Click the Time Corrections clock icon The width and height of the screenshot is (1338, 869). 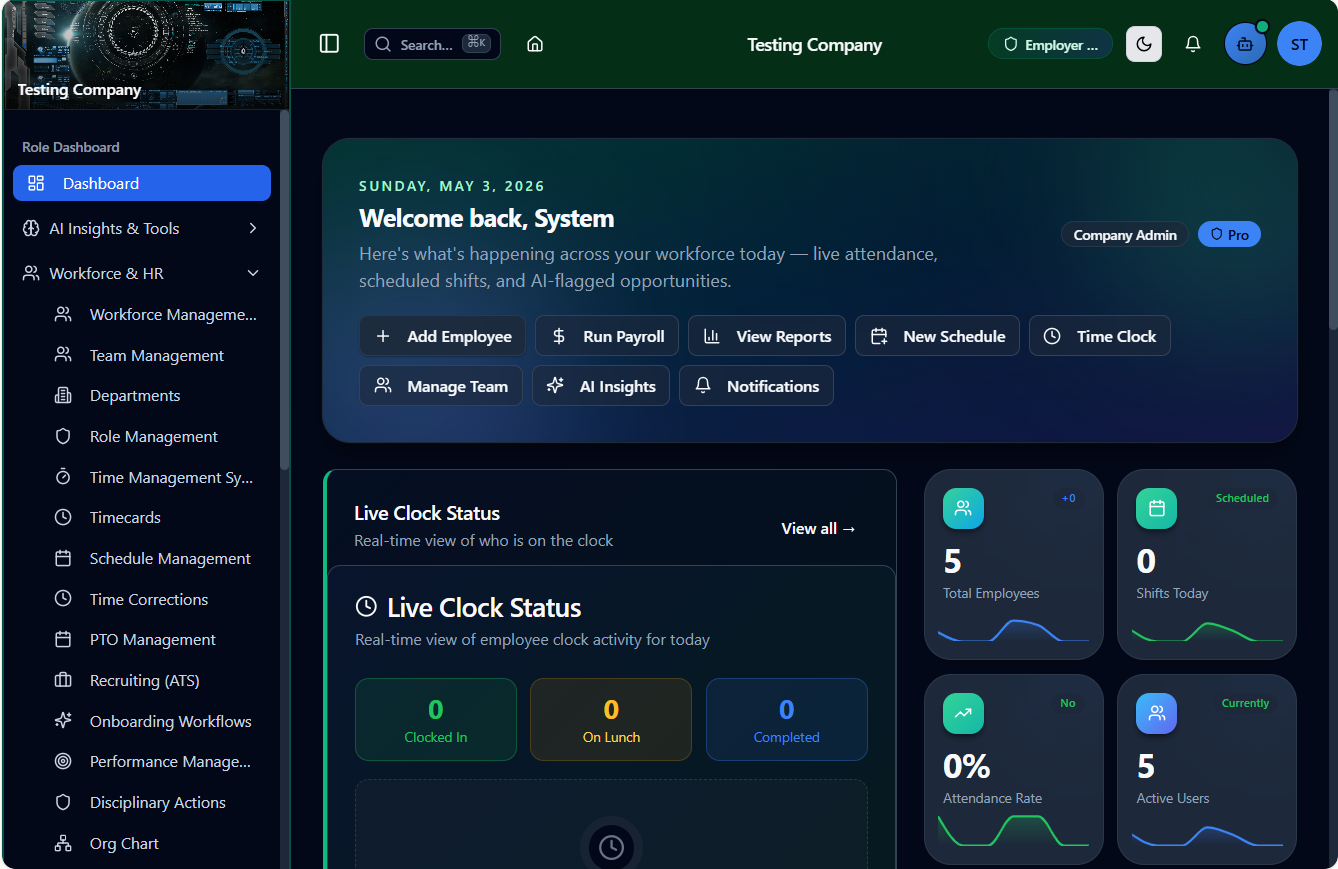tap(63, 599)
